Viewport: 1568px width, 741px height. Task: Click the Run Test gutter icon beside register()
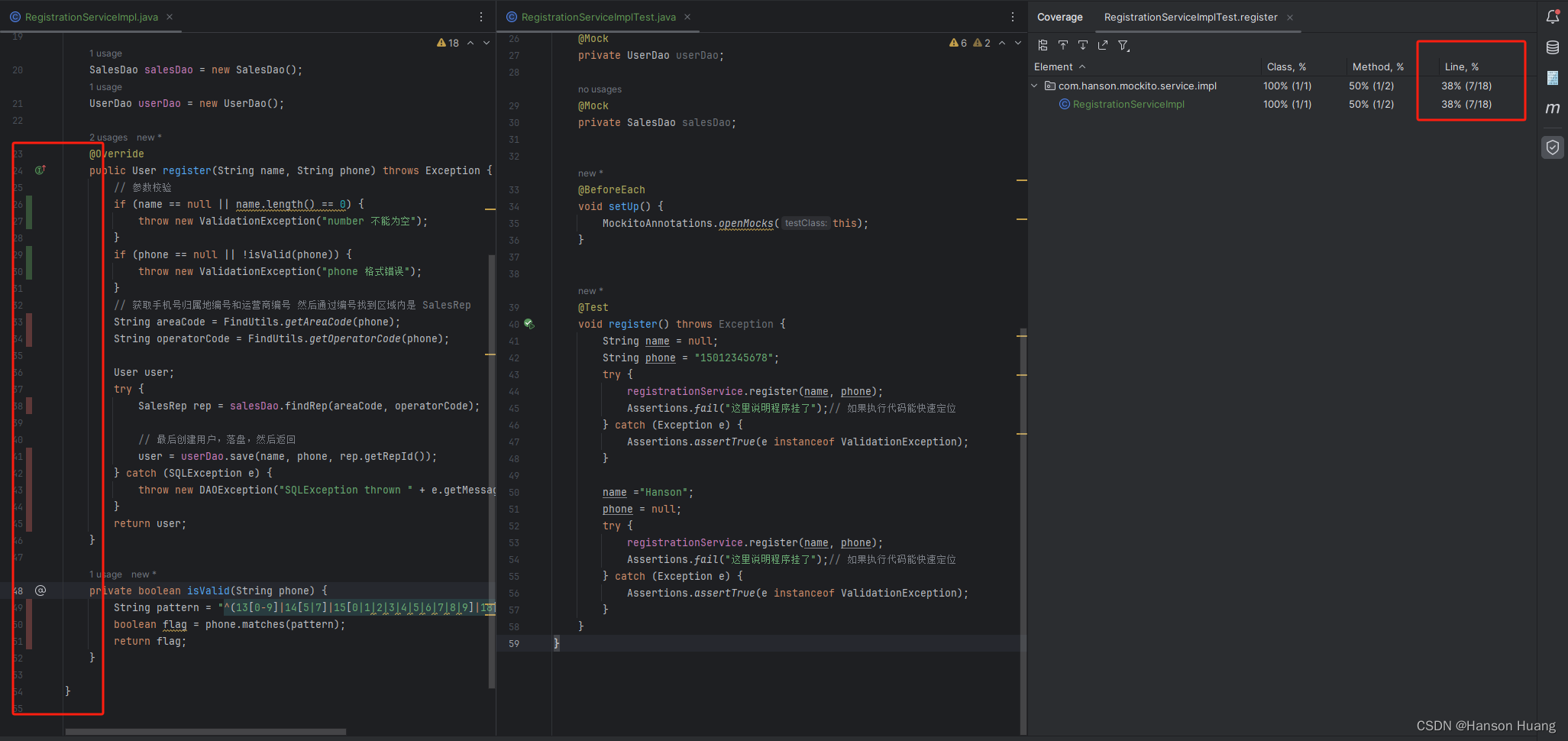pos(529,324)
